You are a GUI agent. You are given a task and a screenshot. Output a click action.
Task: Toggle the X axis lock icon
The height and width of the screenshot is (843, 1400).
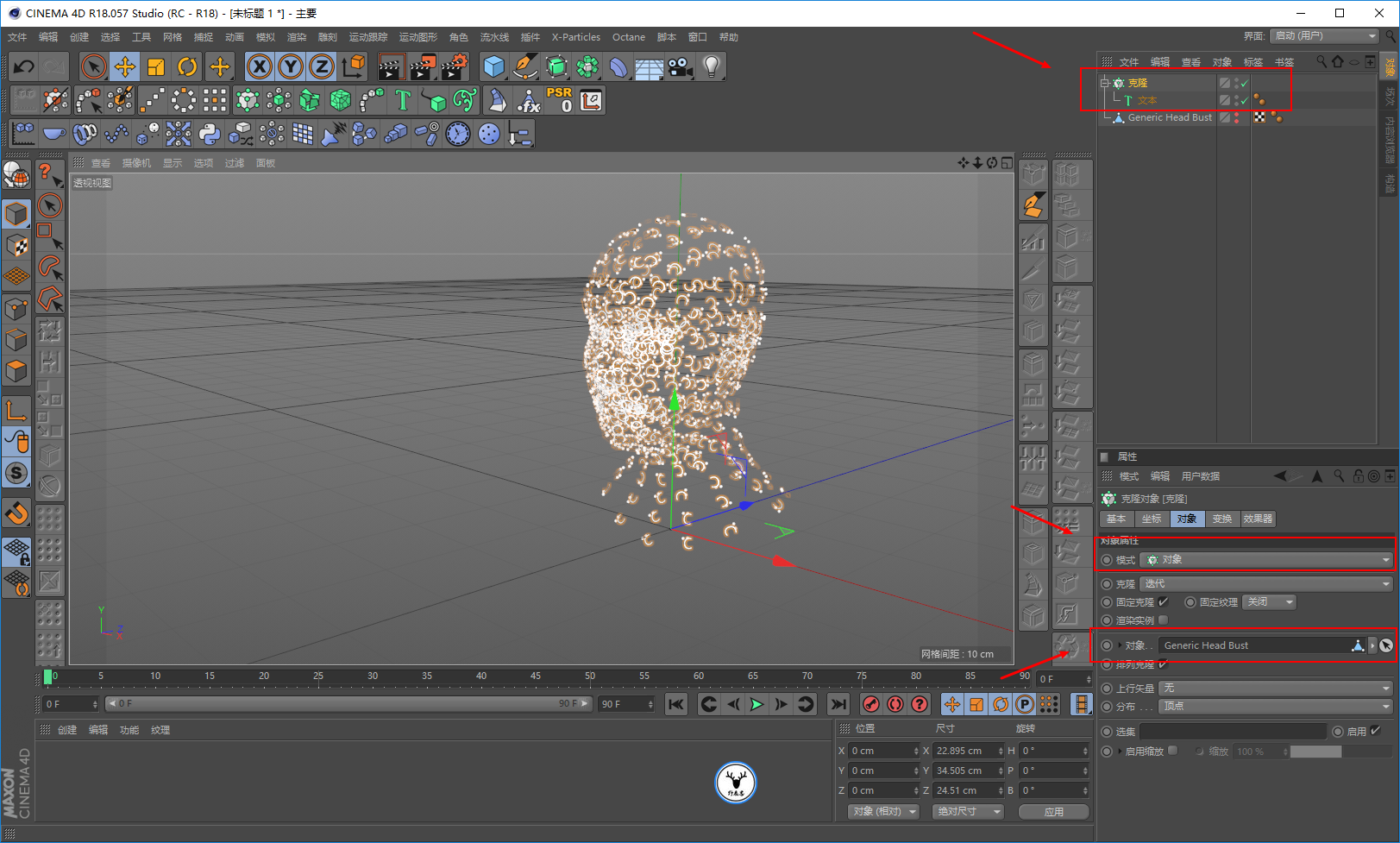(259, 66)
